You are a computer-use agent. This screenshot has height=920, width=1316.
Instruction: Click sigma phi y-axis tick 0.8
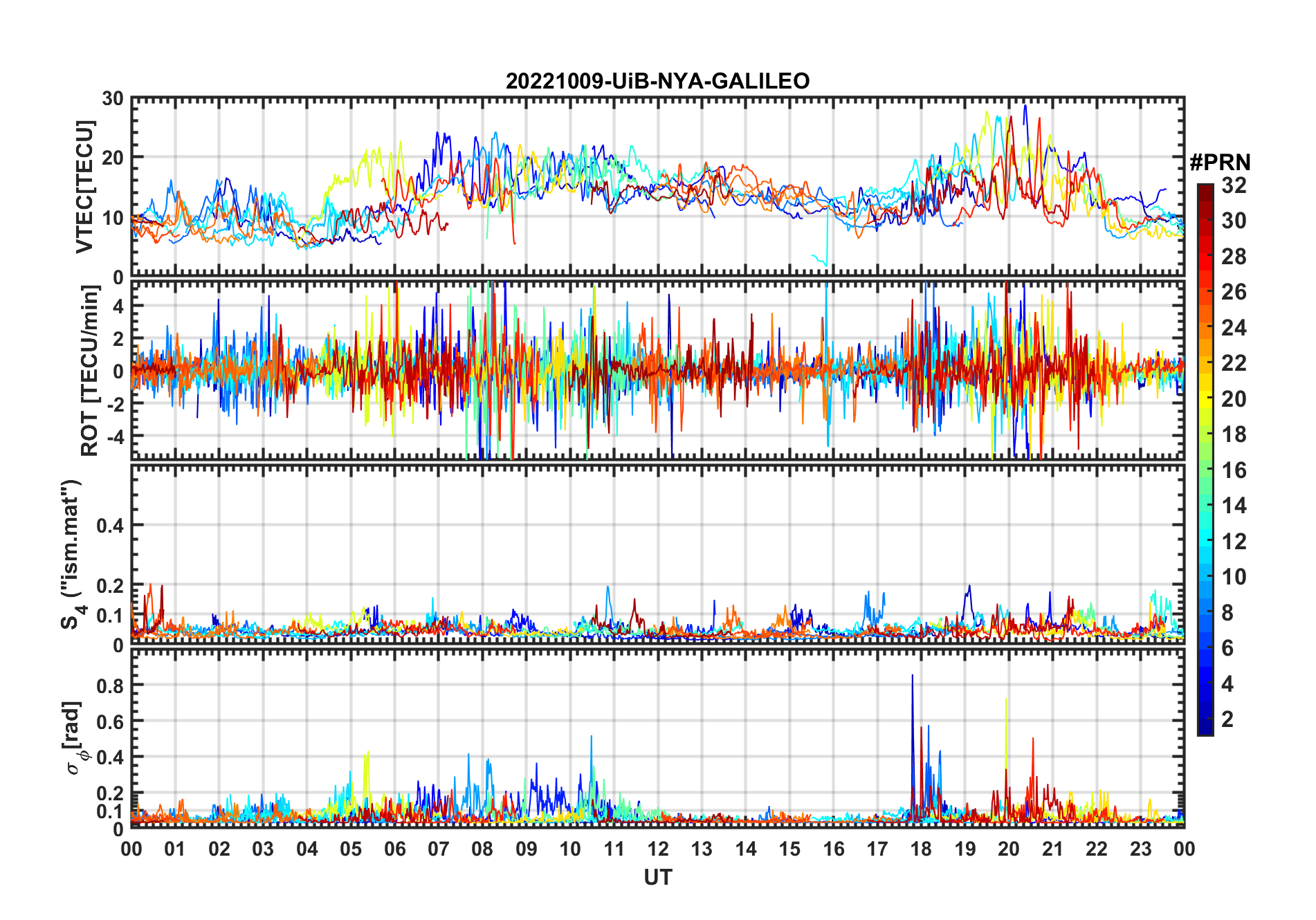click(109, 686)
